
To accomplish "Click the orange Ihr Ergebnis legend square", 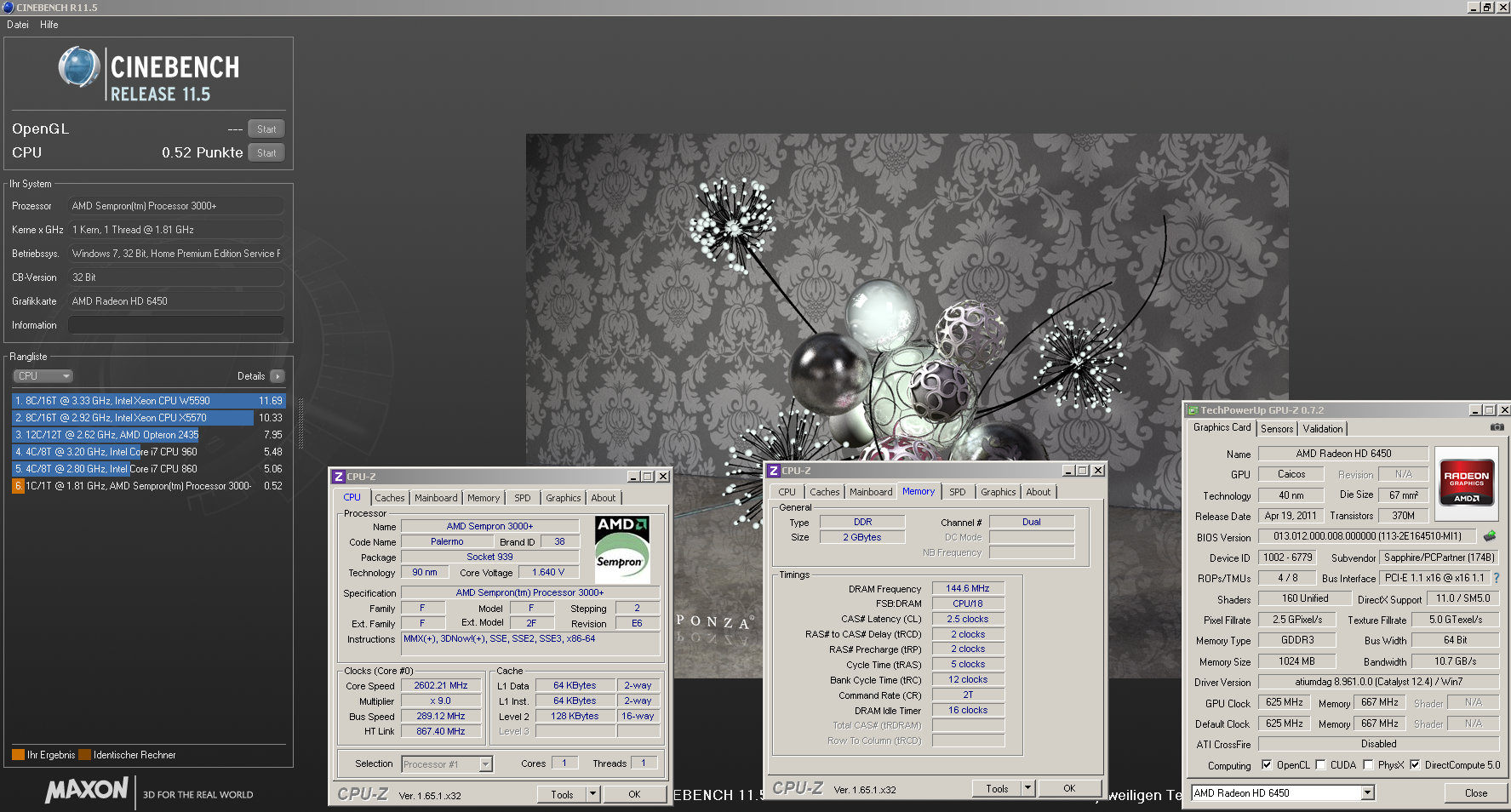I will pyautogui.click(x=18, y=755).
